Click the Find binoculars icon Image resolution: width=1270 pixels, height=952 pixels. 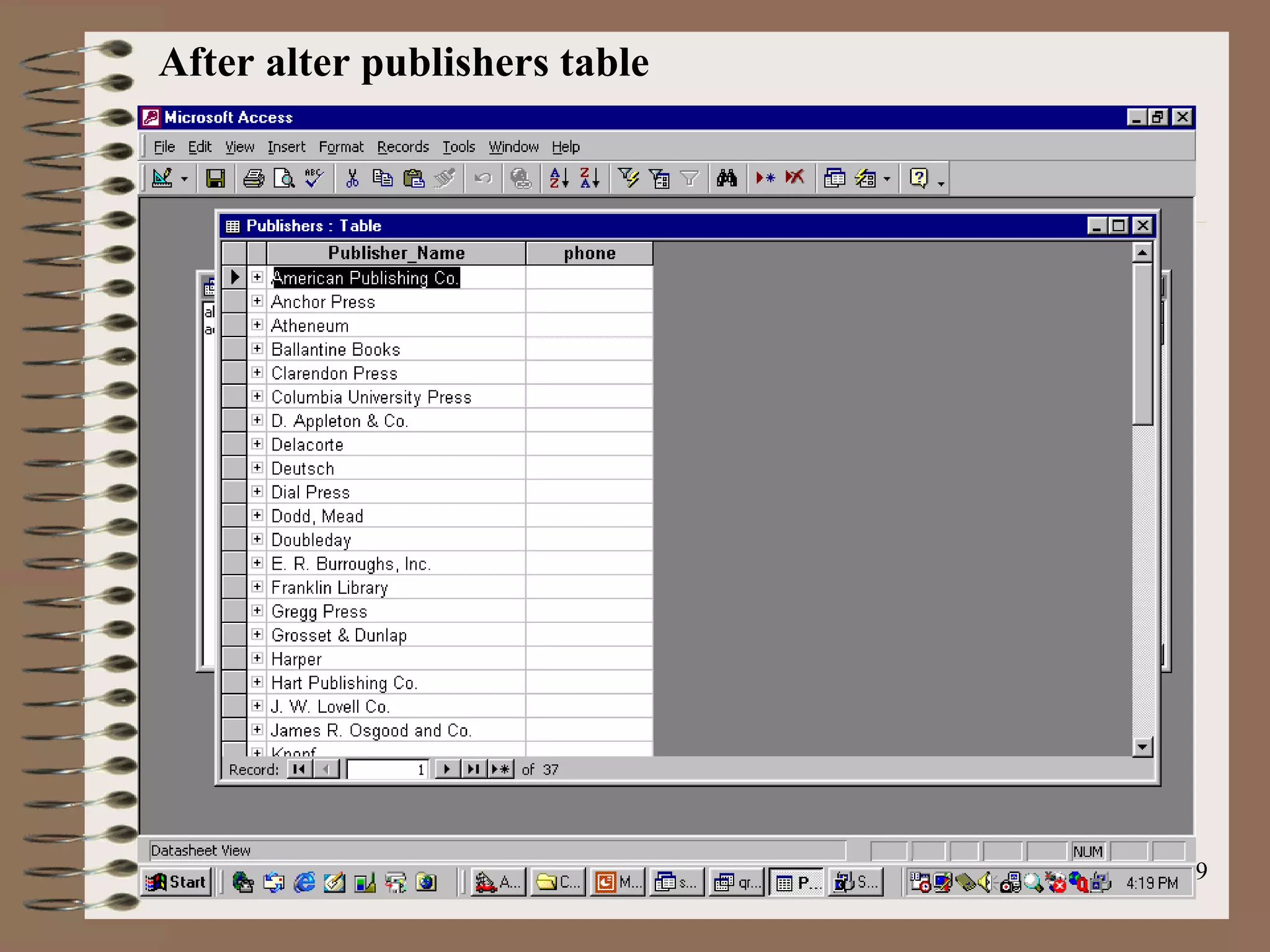[x=726, y=179]
